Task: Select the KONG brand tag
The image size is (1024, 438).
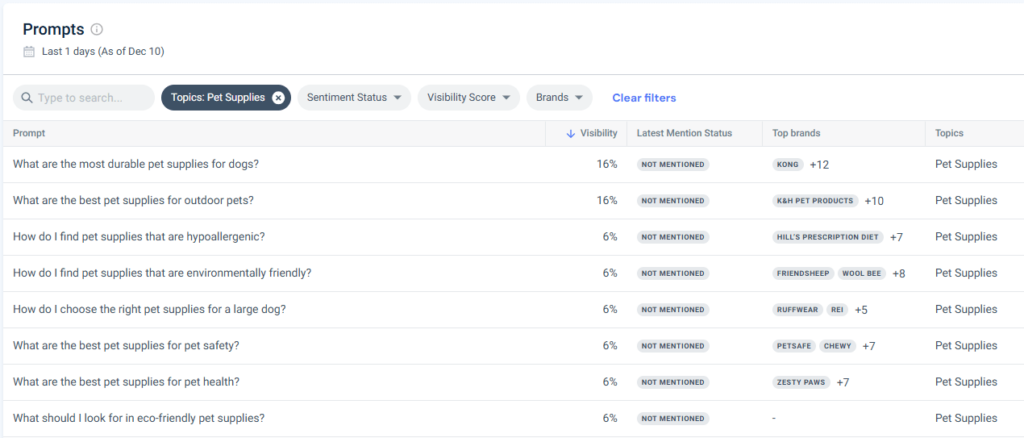Action: [x=788, y=165]
